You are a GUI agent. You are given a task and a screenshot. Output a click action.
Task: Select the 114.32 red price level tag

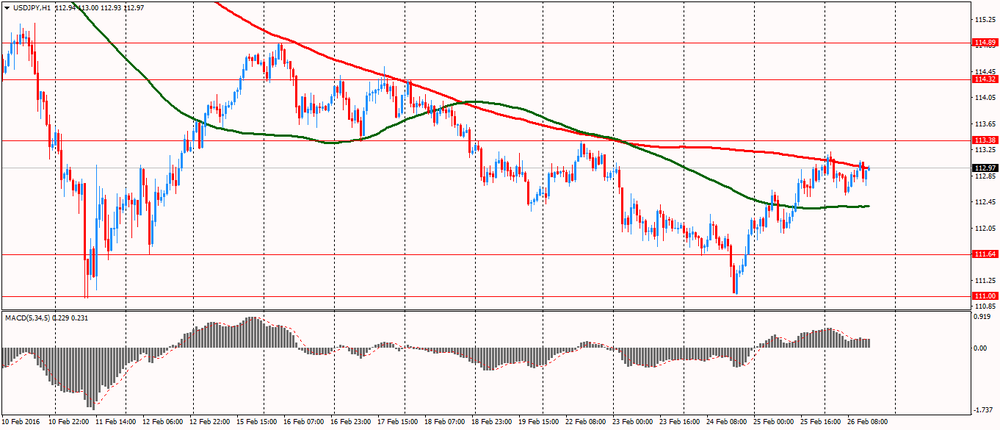984,79
